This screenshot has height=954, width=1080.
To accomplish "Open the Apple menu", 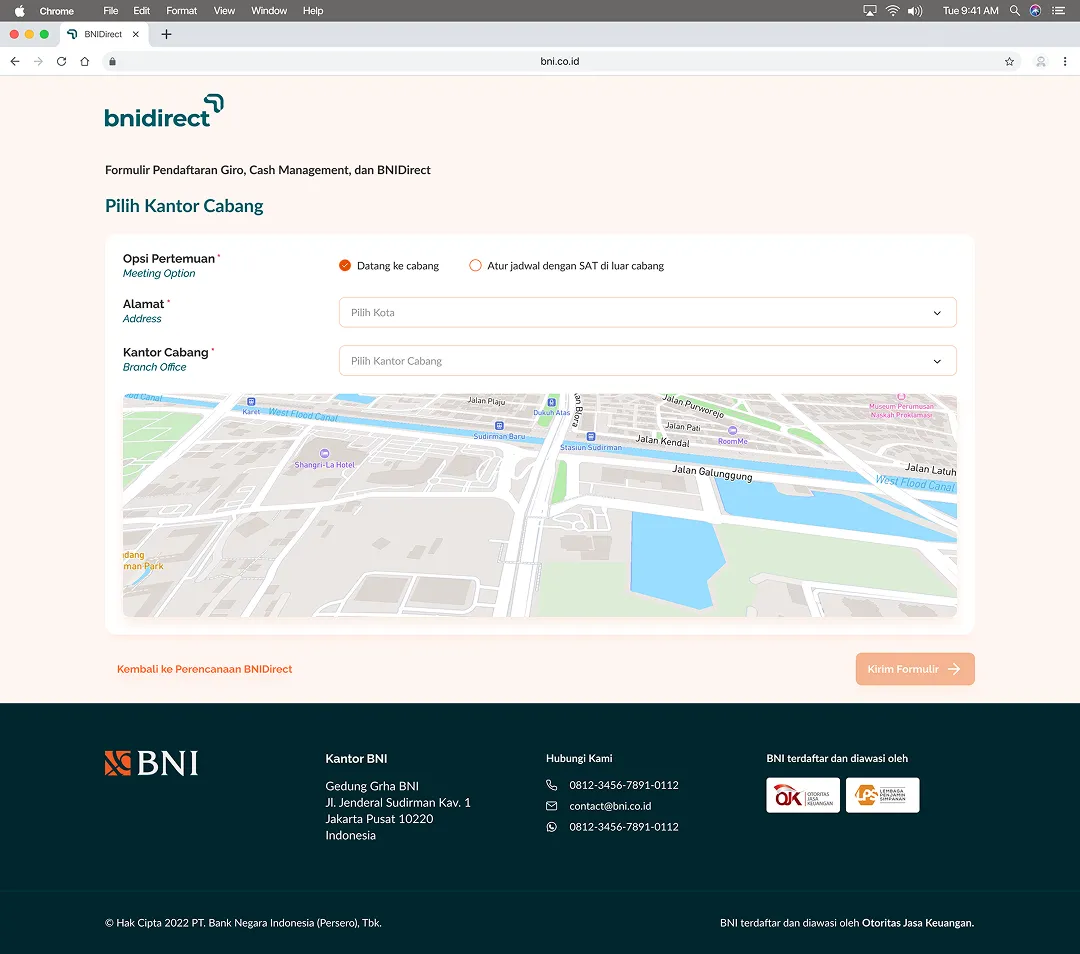I will pyautogui.click(x=19, y=10).
